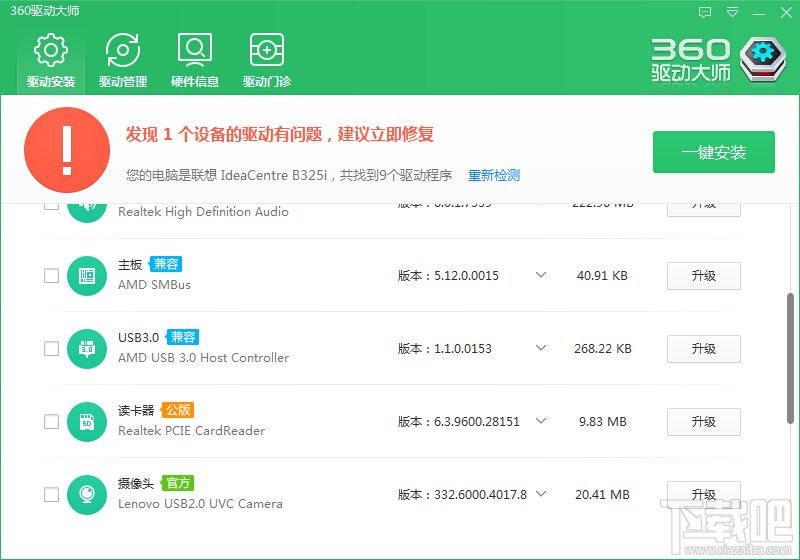Expand version dropdown for 5.12.0.0015
Viewport: 800px width, 560px height.
(541, 275)
